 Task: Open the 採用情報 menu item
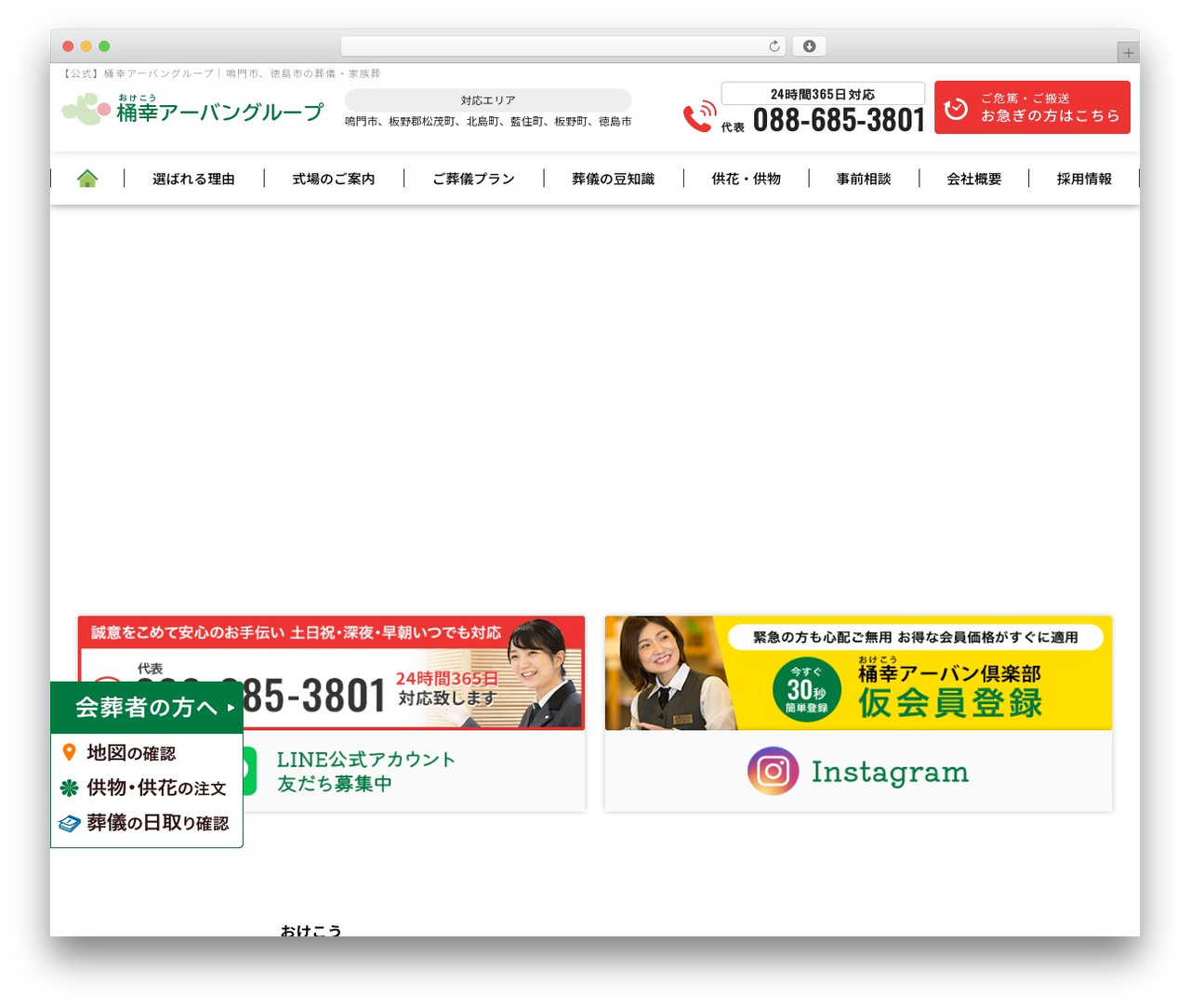pyautogui.click(x=1084, y=179)
